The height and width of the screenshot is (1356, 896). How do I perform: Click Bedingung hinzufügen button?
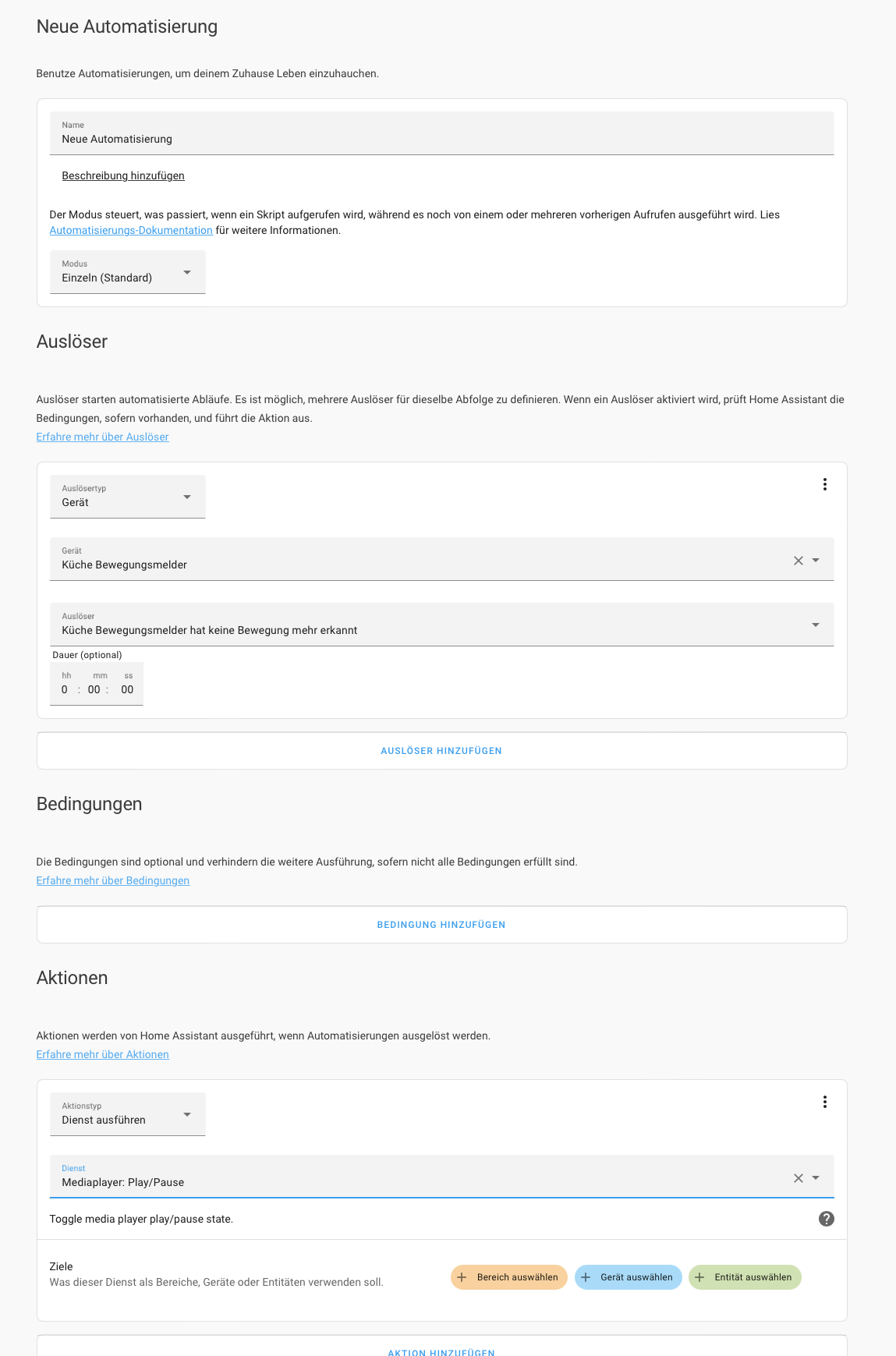pos(441,925)
